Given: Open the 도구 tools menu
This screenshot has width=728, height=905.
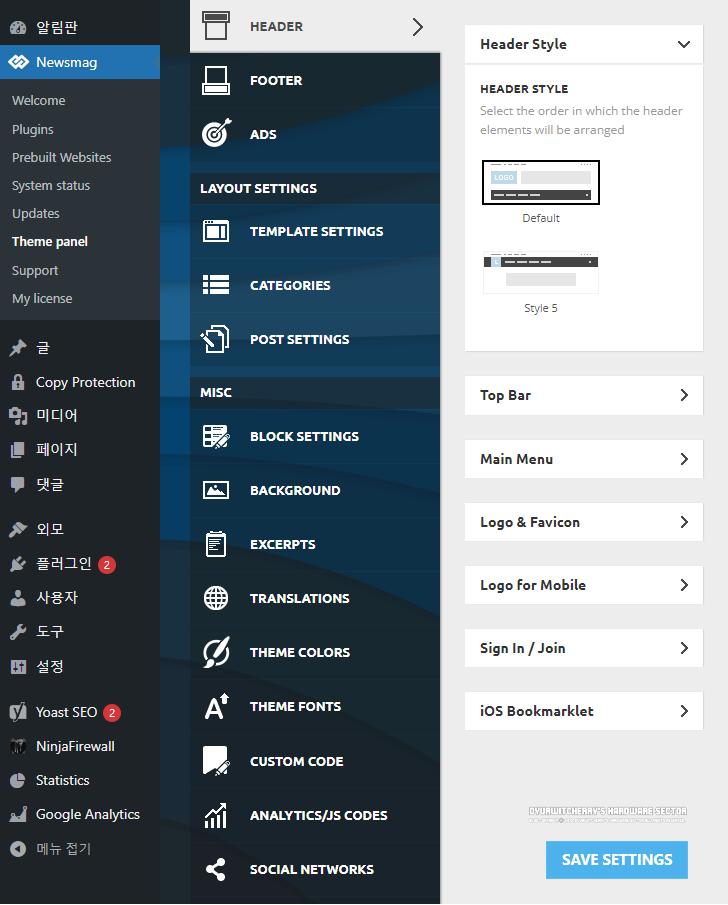Looking at the screenshot, I should tap(80, 632).
